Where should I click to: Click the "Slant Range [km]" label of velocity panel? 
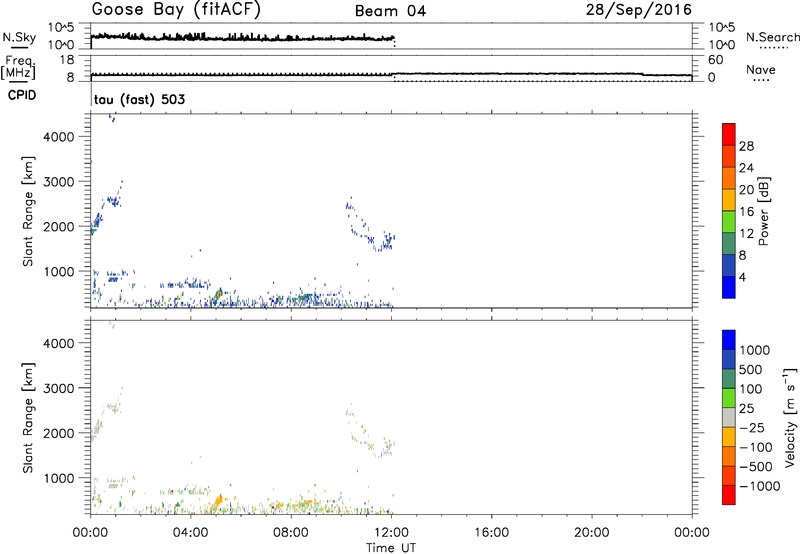coord(28,418)
